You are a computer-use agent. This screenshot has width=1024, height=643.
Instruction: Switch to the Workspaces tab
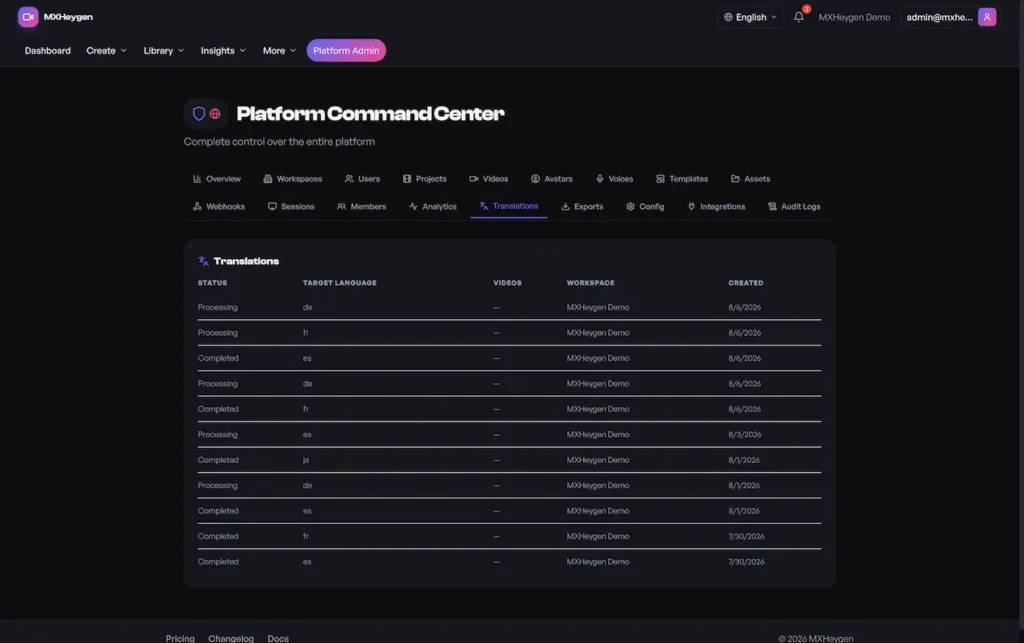[x=293, y=179]
